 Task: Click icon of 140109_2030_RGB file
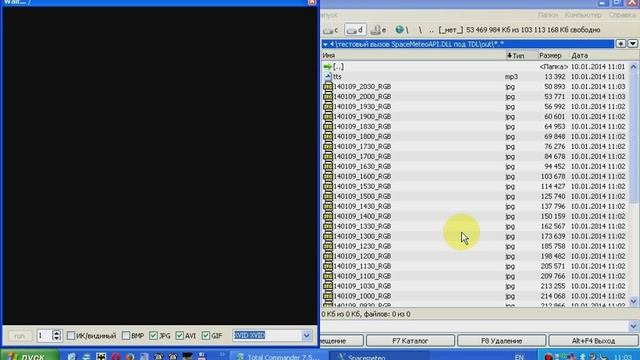[328, 87]
